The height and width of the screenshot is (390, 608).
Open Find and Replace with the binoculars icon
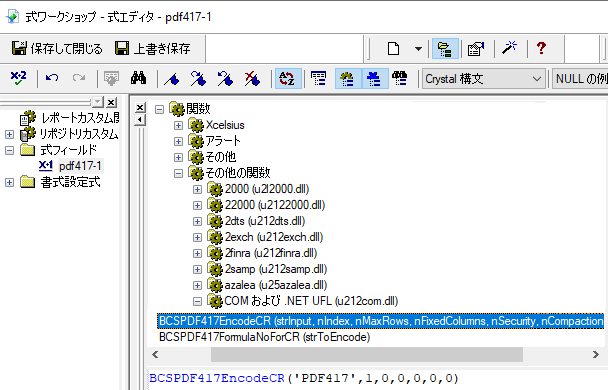point(138,79)
